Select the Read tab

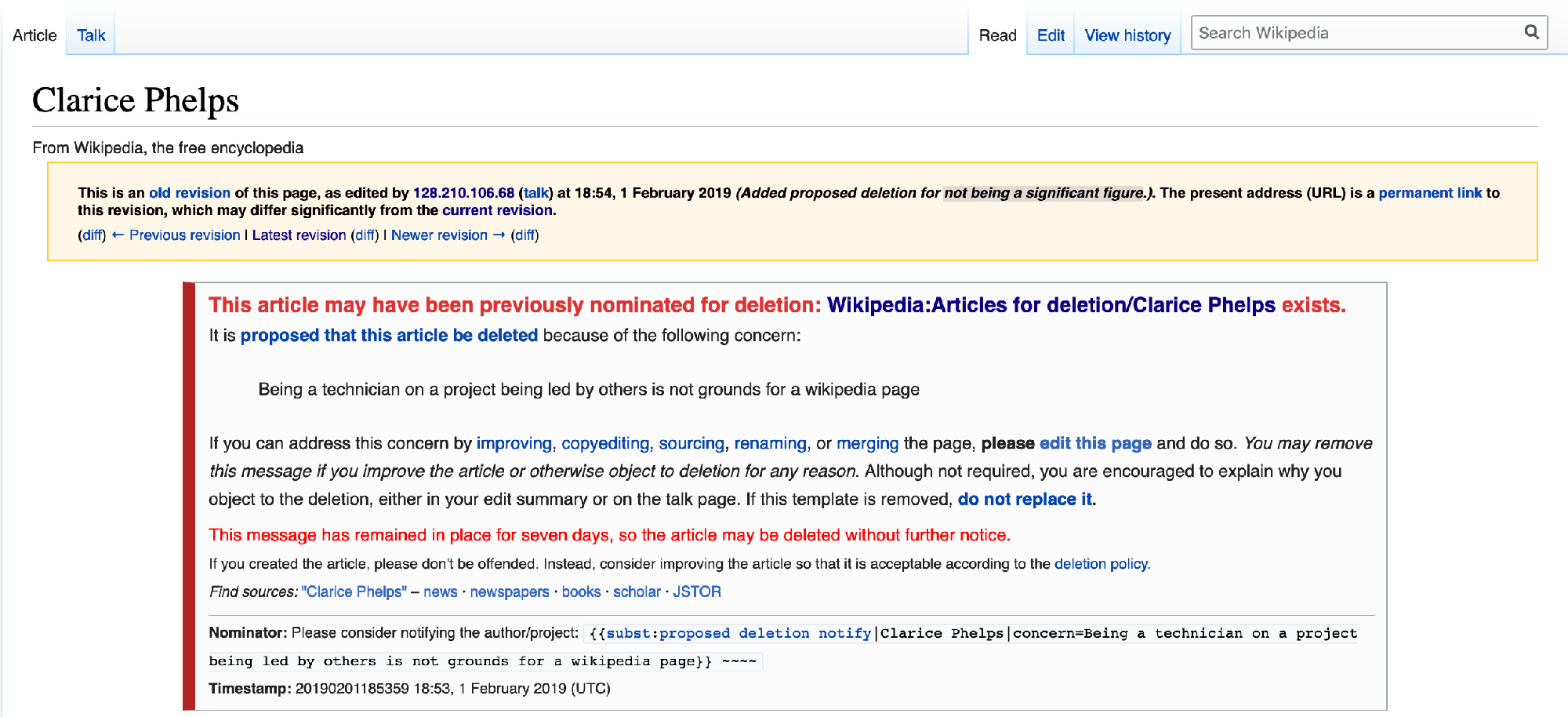point(997,35)
